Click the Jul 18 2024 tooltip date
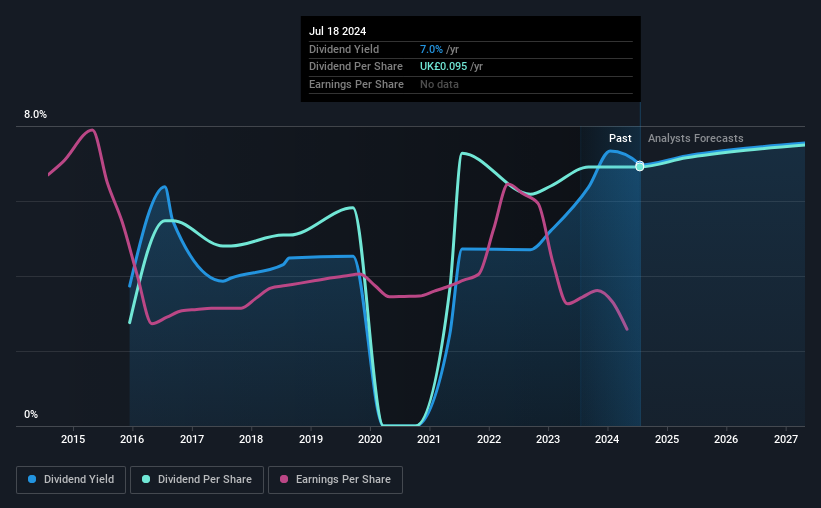The image size is (821, 508). point(337,31)
